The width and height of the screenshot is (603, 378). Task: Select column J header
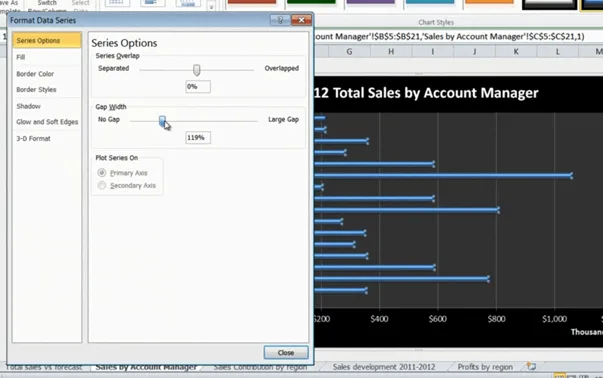tap(474, 52)
